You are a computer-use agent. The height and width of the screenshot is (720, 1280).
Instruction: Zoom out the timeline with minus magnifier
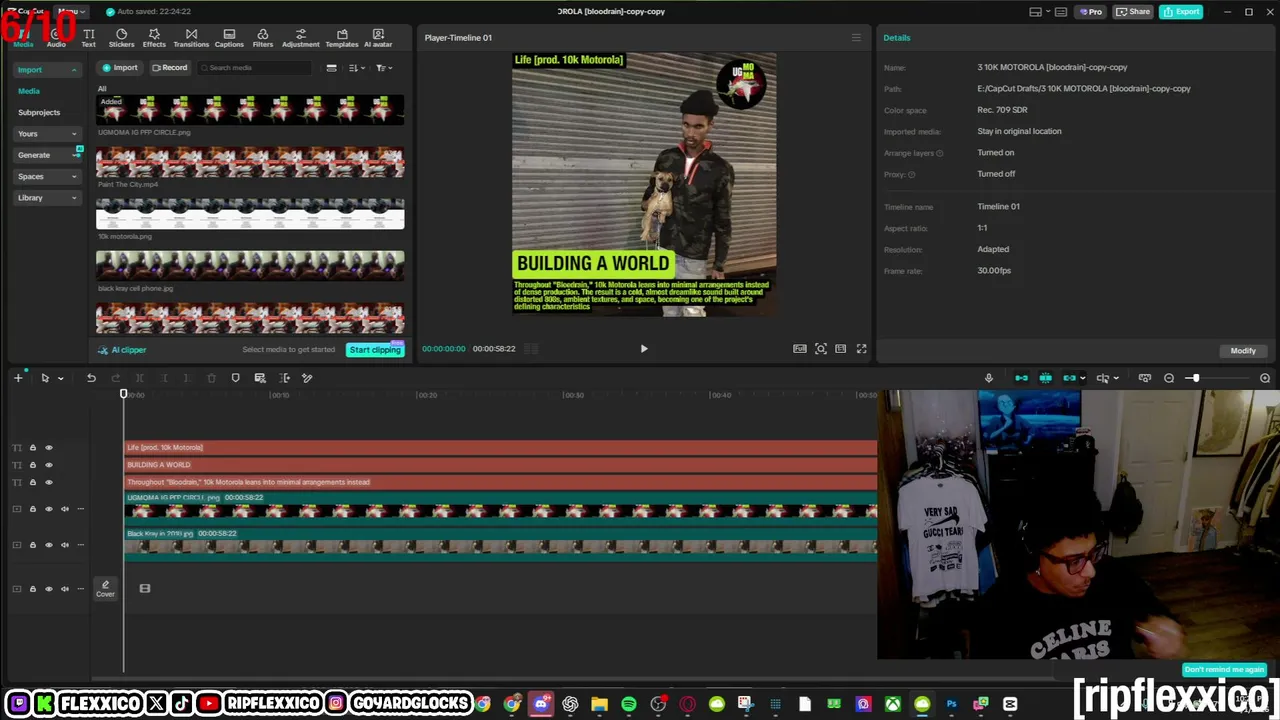[x=1169, y=378]
